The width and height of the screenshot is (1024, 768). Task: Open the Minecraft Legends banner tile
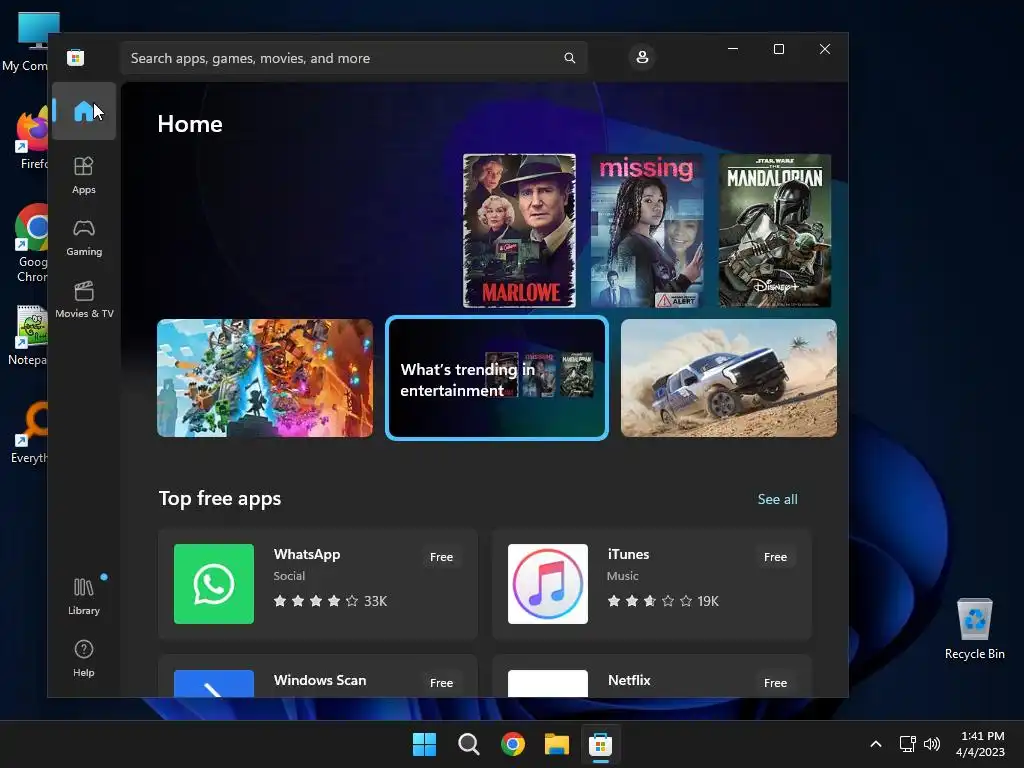coord(265,378)
